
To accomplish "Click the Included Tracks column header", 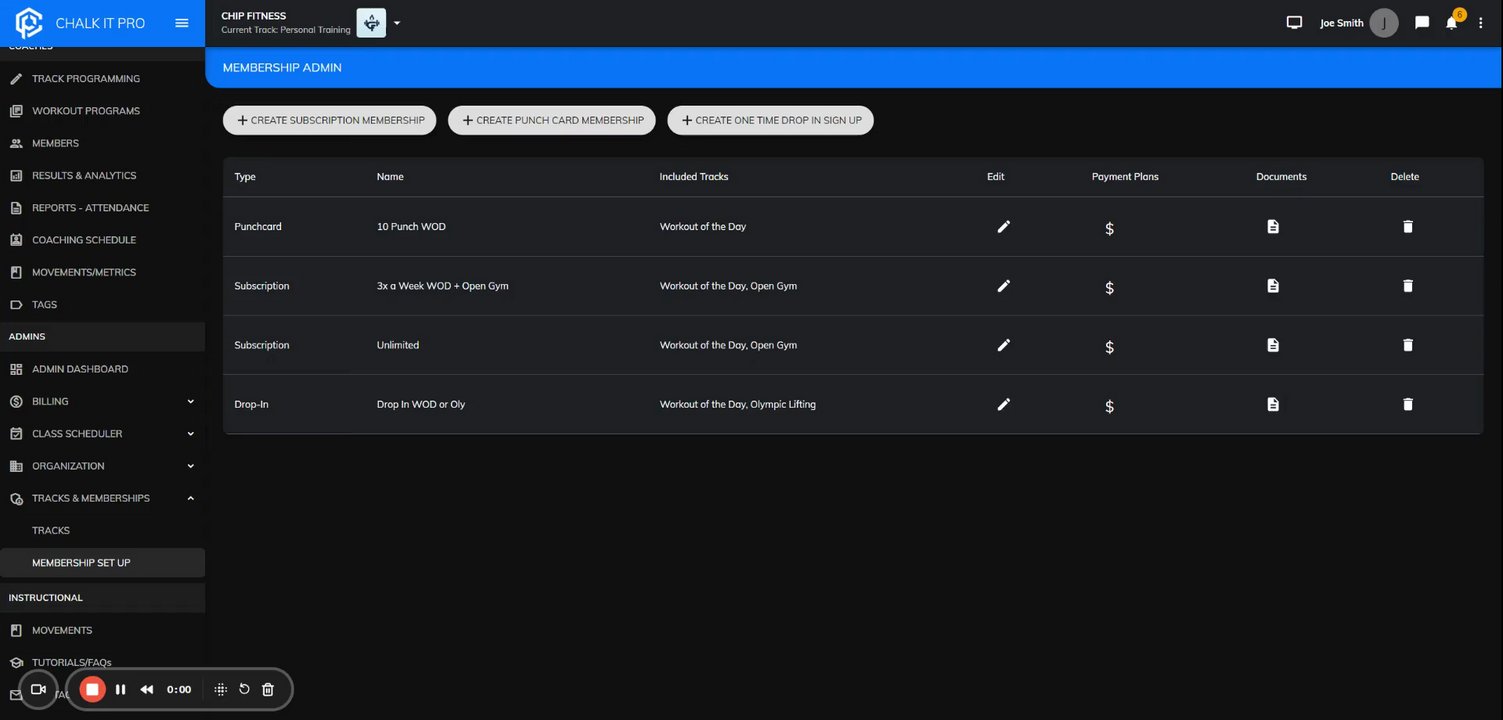I will (694, 177).
